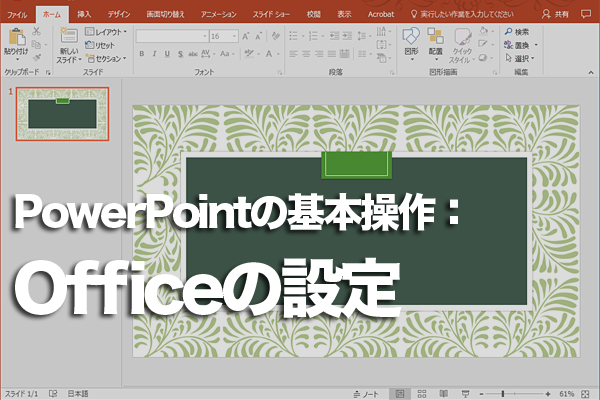
Task: Open the Replace (置換) dropdown arrow
Action: pos(536,45)
